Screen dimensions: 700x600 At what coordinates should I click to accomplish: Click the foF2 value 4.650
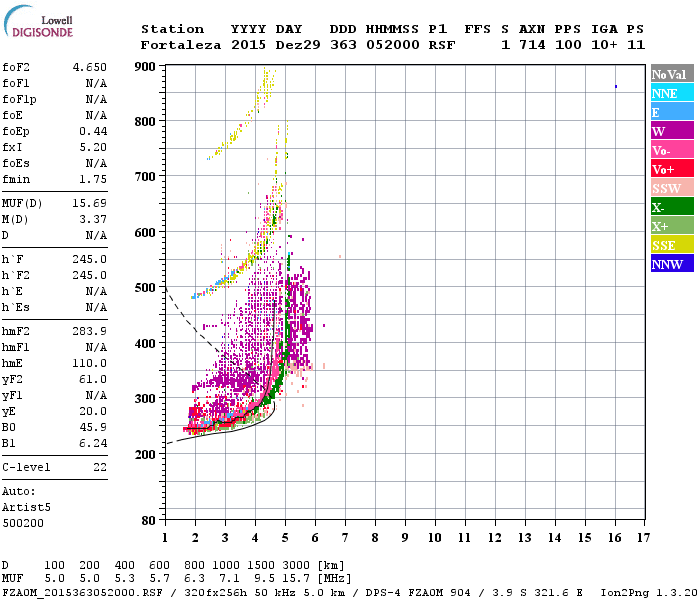90,67
